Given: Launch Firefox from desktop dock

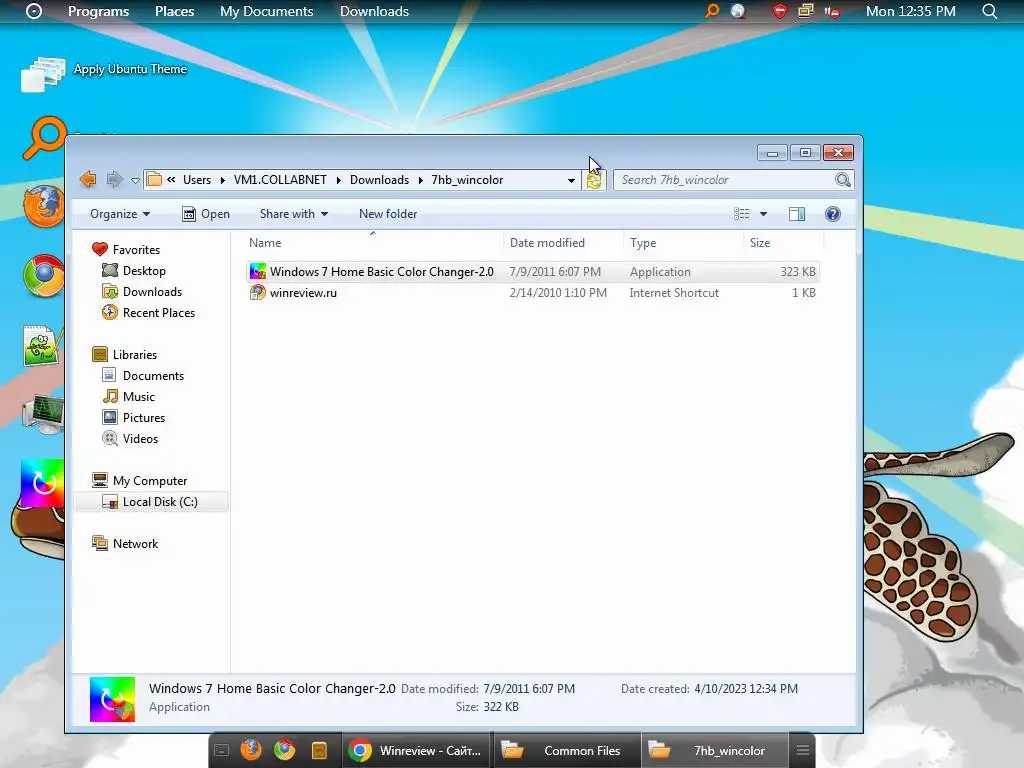Looking at the screenshot, I should pos(44,206).
